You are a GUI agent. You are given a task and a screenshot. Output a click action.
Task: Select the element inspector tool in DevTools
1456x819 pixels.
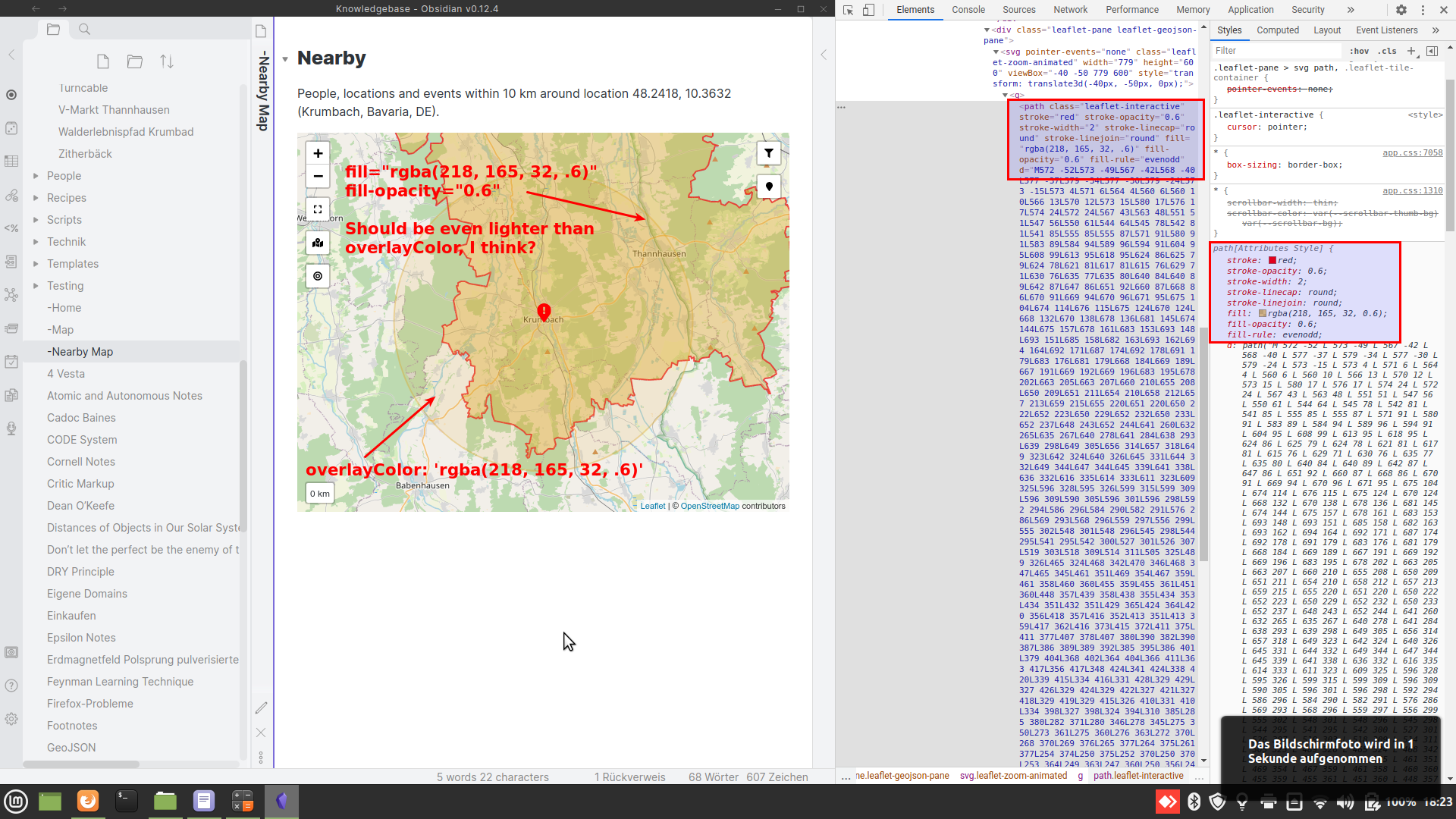pyautogui.click(x=847, y=9)
